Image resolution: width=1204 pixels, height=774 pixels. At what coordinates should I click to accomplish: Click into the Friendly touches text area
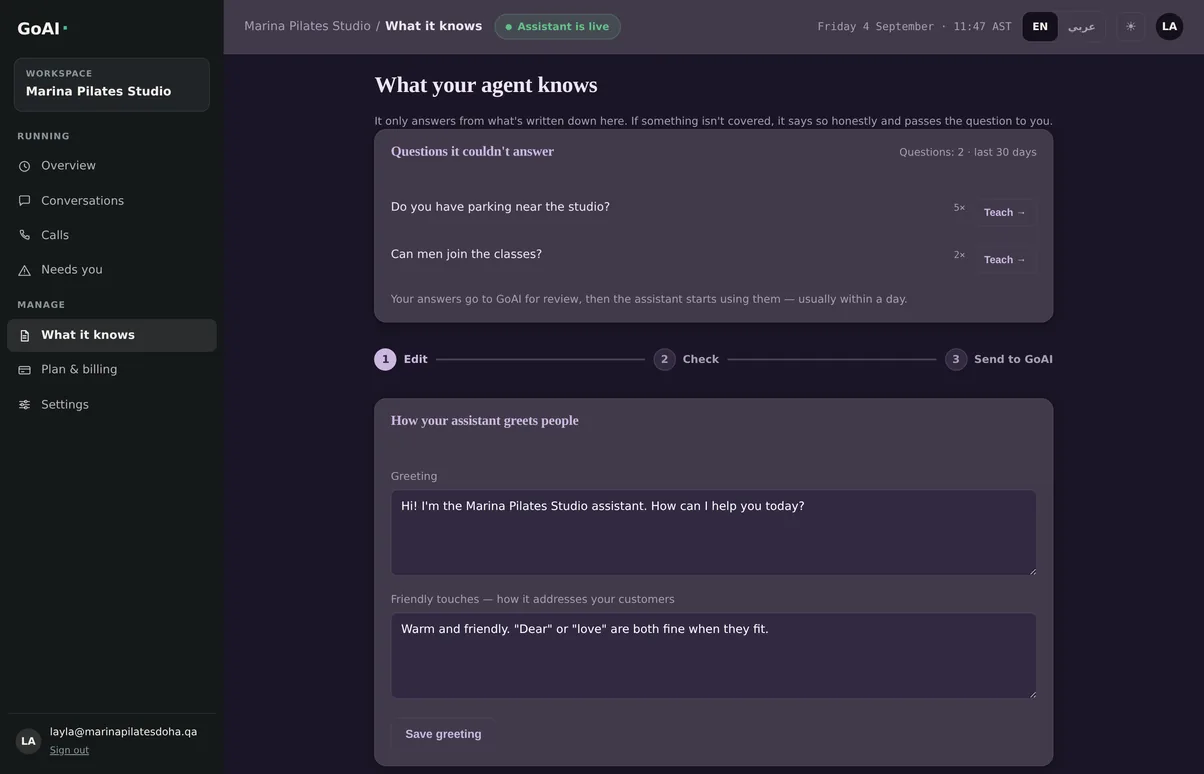coord(713,655)
